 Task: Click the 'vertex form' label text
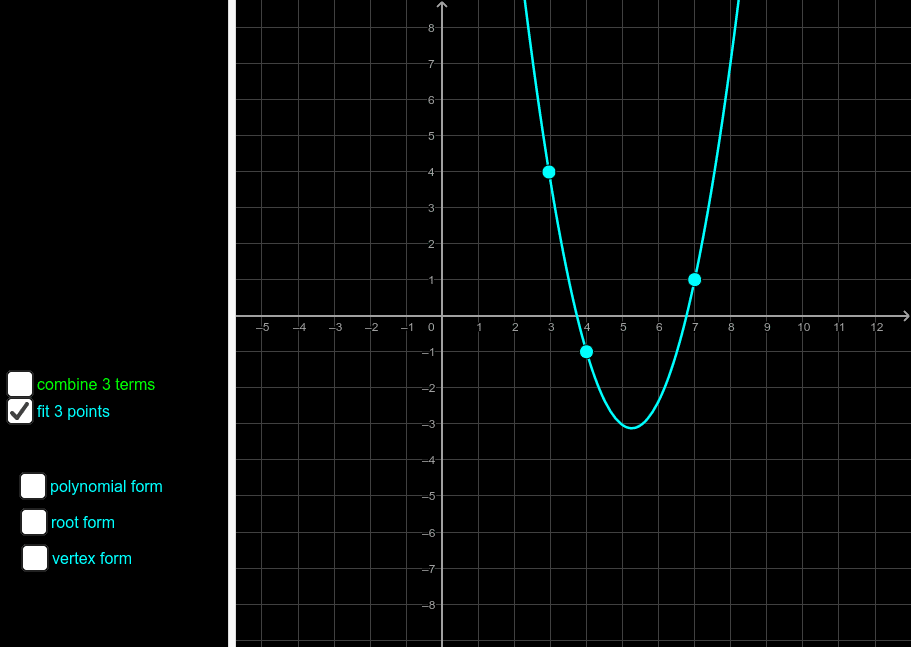[x=93, y=558]
